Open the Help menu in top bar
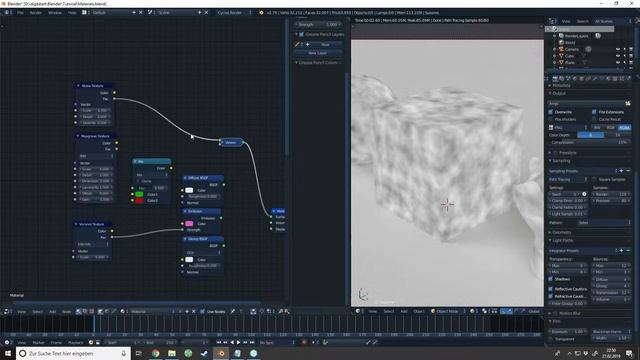Viewport: 640px width, 360px height. point(72,13)
